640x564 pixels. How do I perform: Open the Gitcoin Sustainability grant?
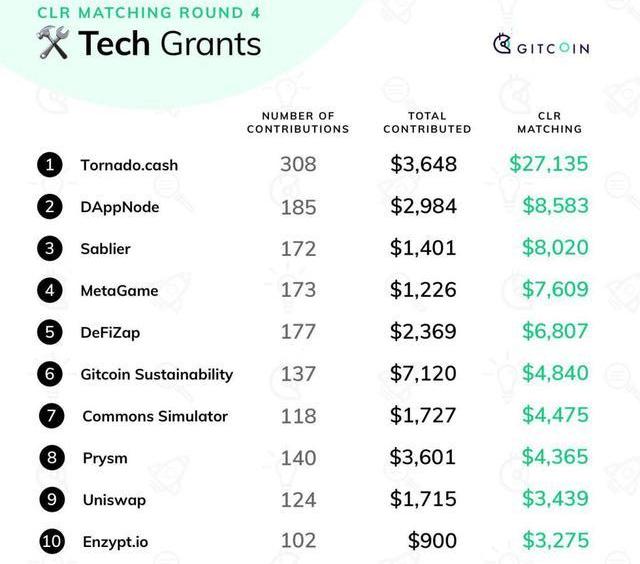(156, 374)
